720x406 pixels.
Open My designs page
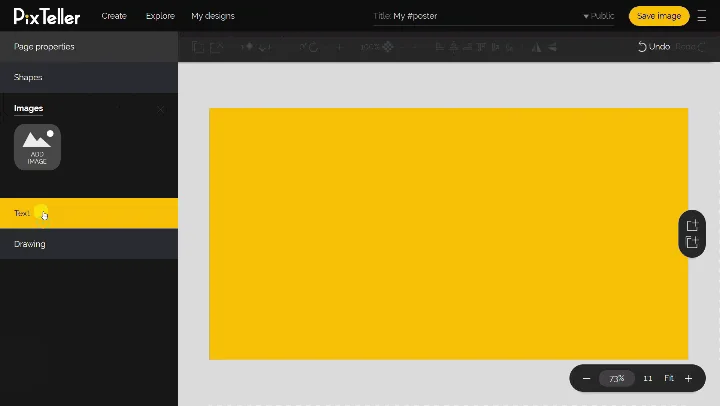coord(211,16)
